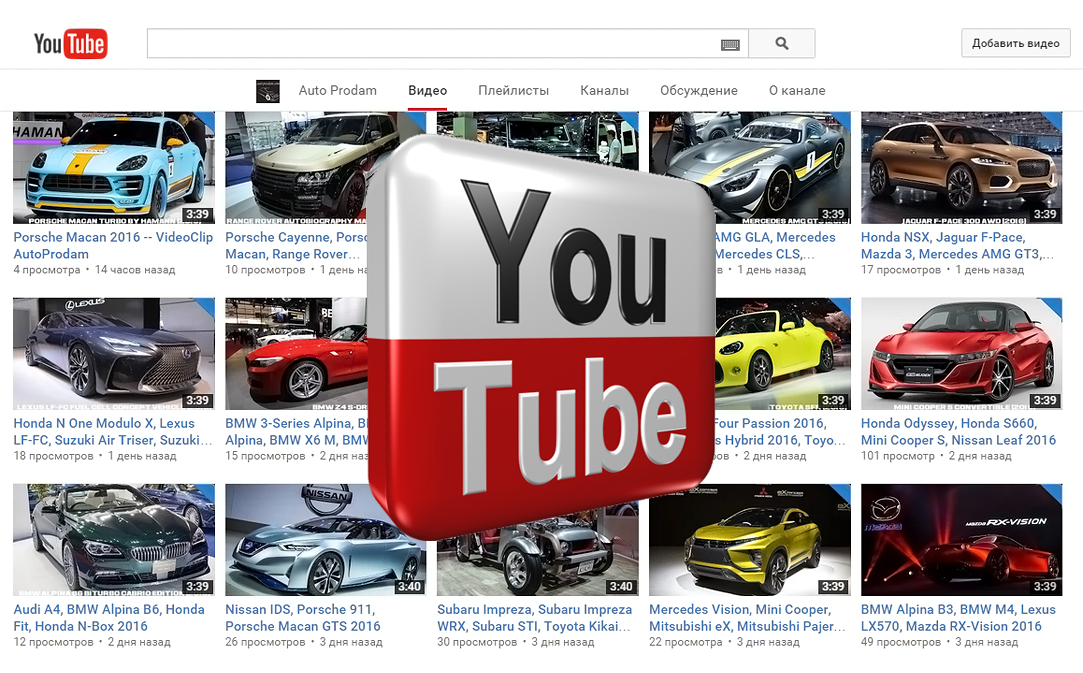This screenshot has height=673, width=1083.
Task: Open green BMW Alpina B6 cabrio thumbnail
Action: [x=114, y=540]
